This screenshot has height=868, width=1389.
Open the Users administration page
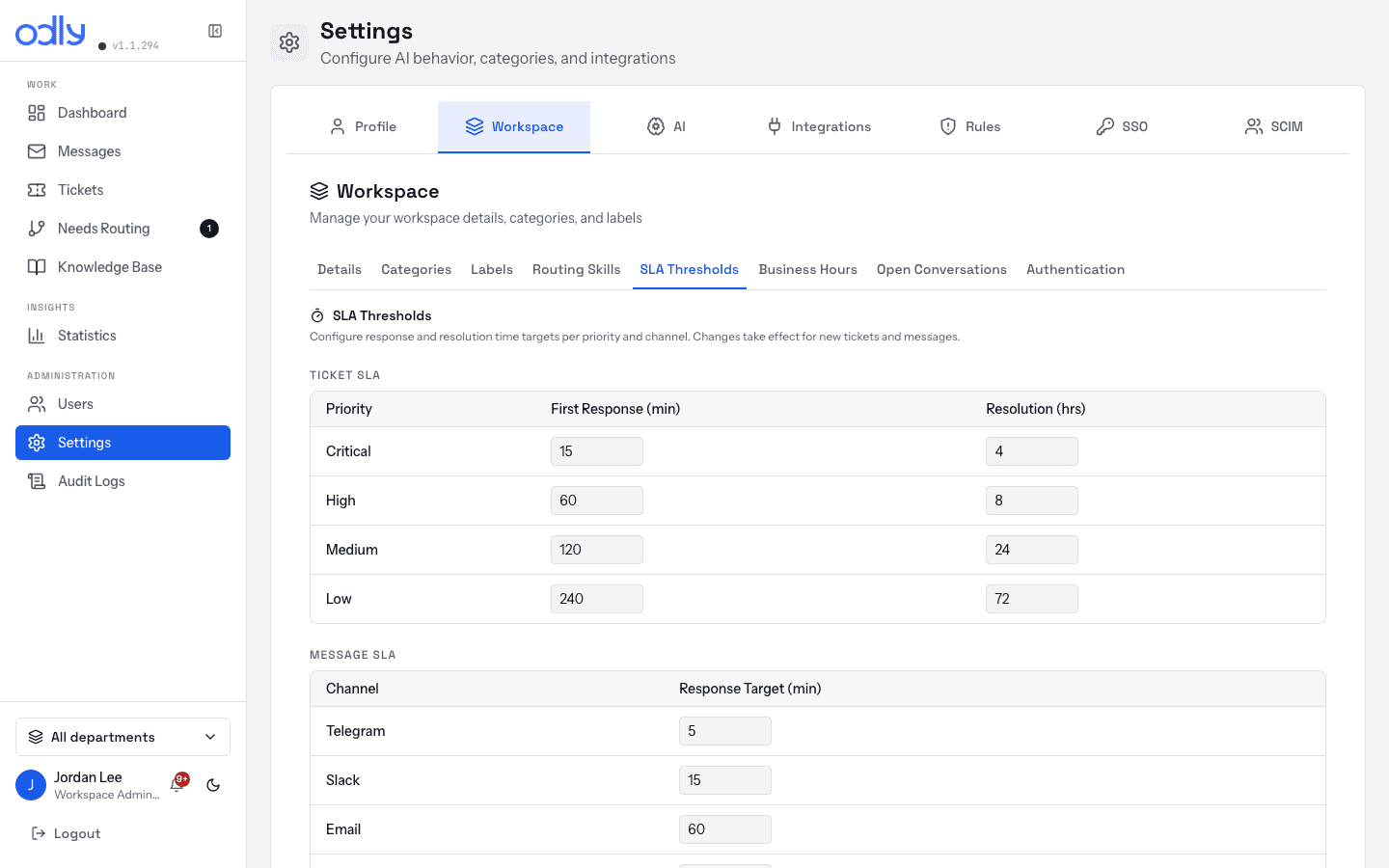tap(123, 404)
